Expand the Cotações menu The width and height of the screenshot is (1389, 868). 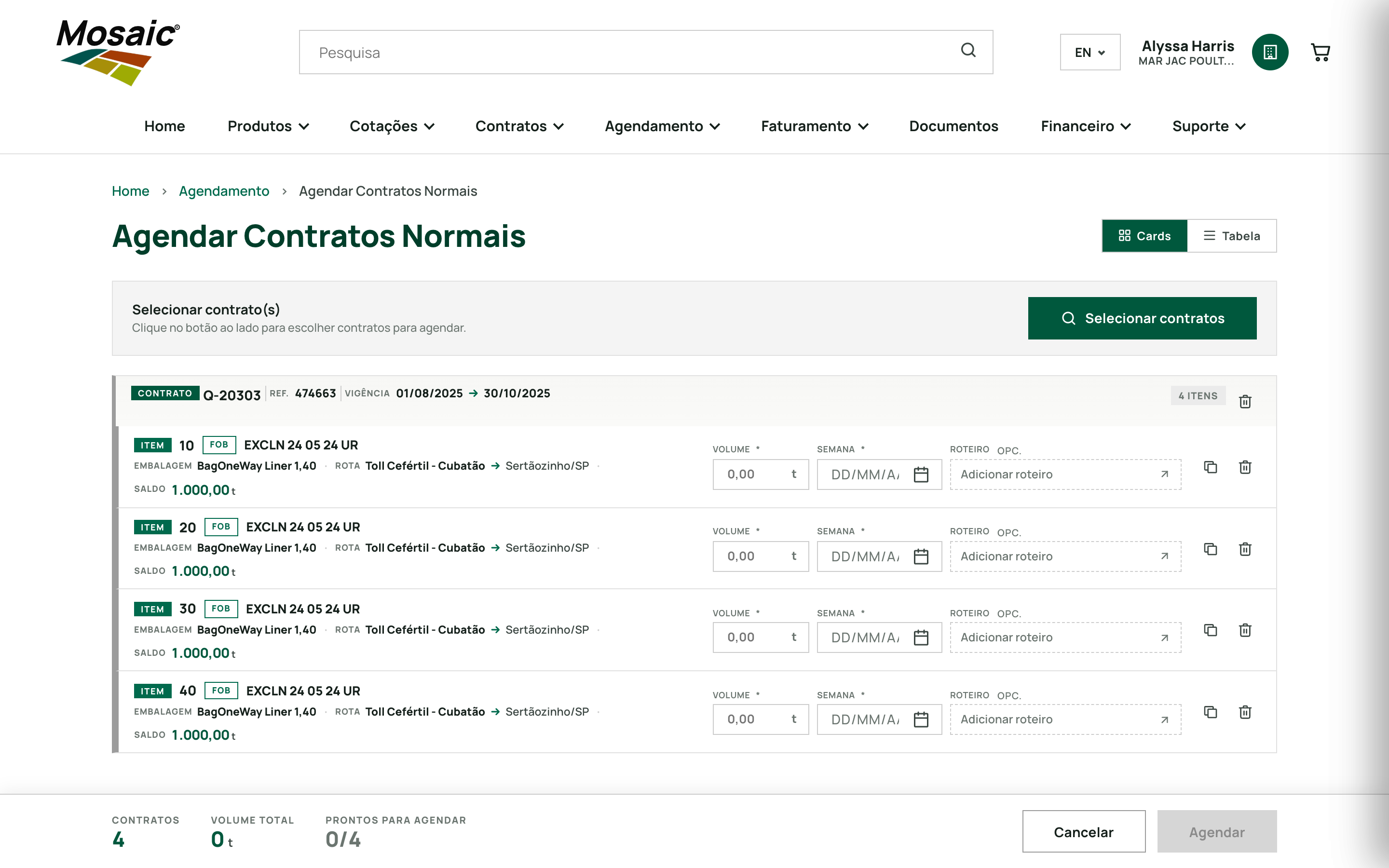coord(392,126)
